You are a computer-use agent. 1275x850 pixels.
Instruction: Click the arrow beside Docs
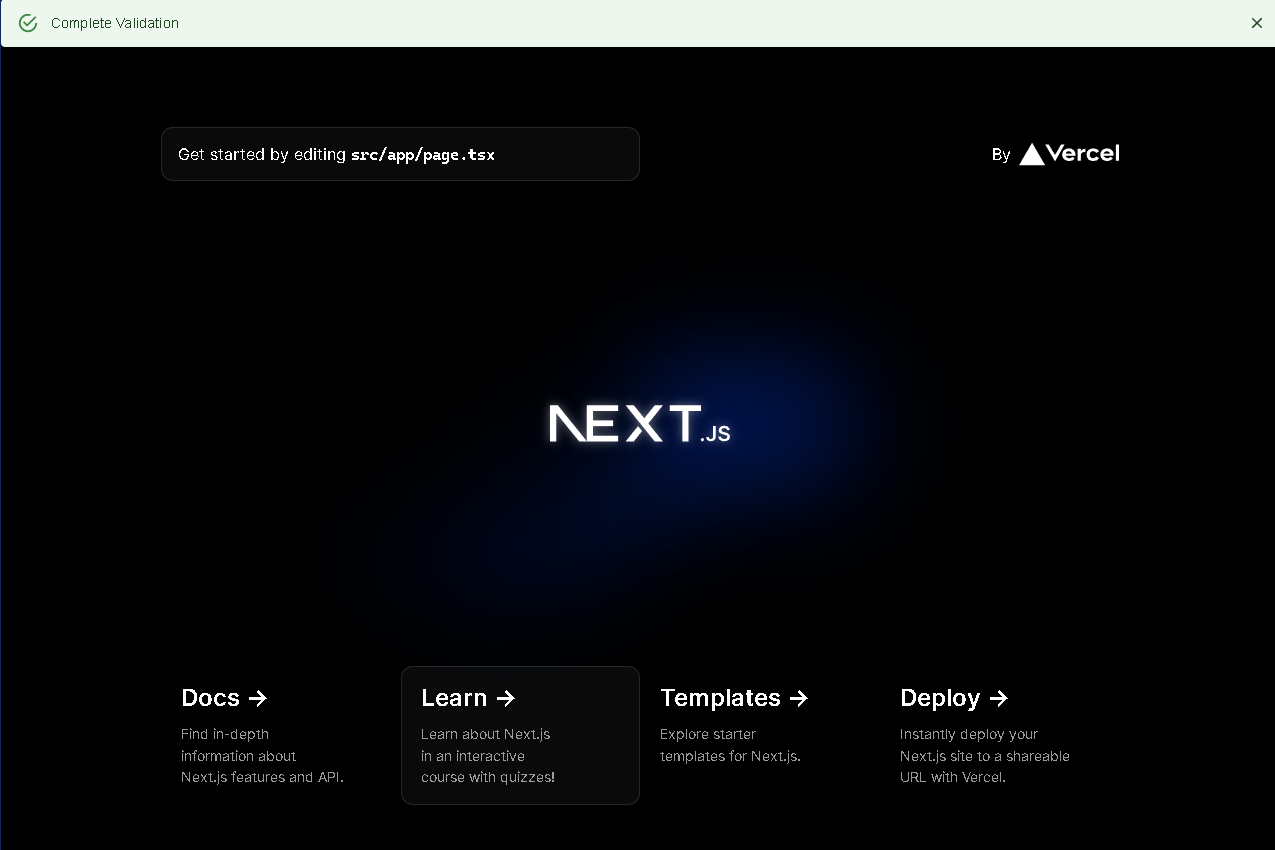point(258,698)
